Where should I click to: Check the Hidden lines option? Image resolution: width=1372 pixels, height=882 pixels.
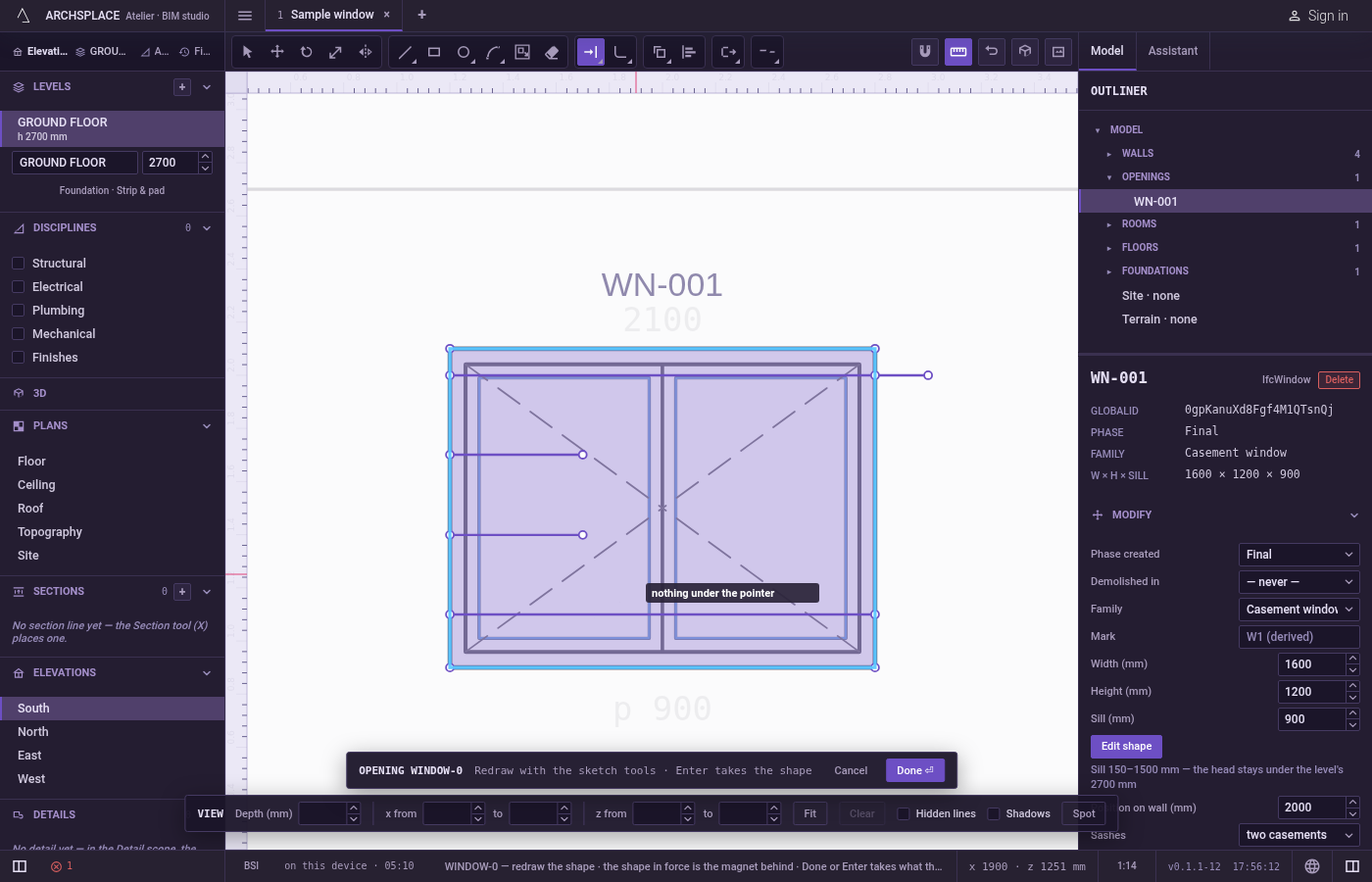tap(904, 813)
